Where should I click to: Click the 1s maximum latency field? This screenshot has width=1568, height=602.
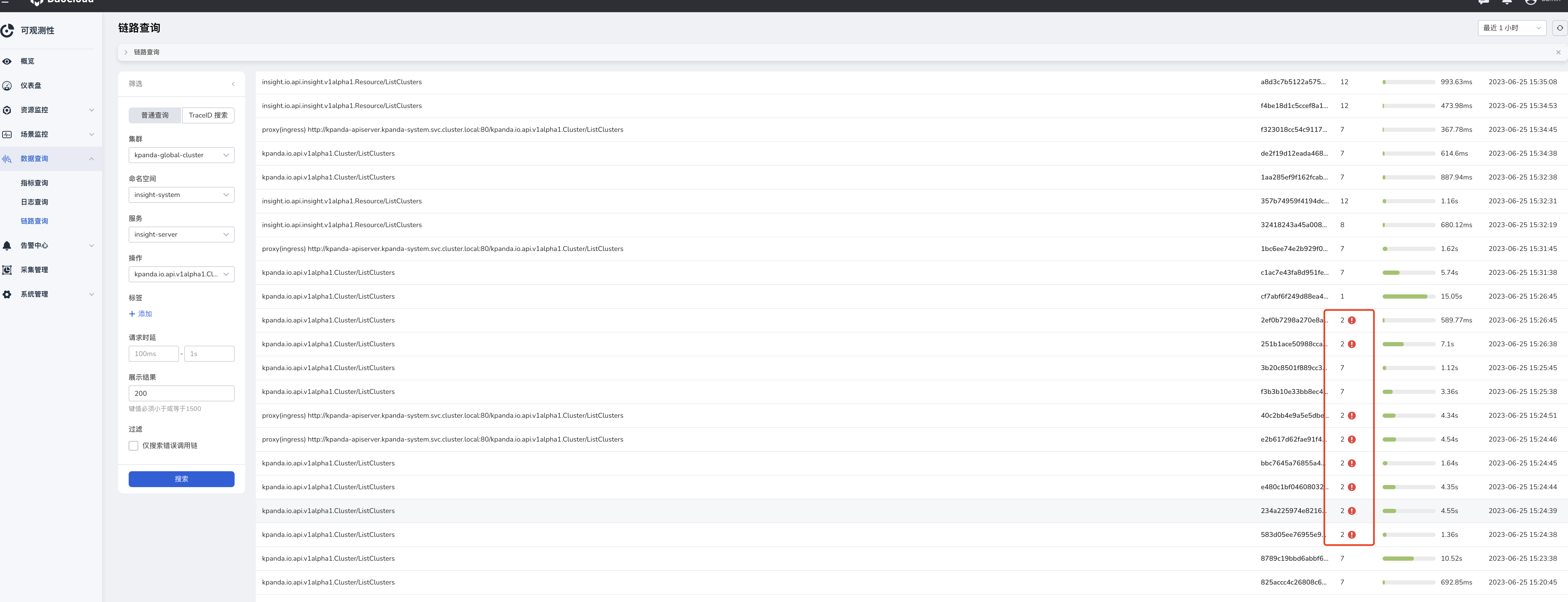209,354
